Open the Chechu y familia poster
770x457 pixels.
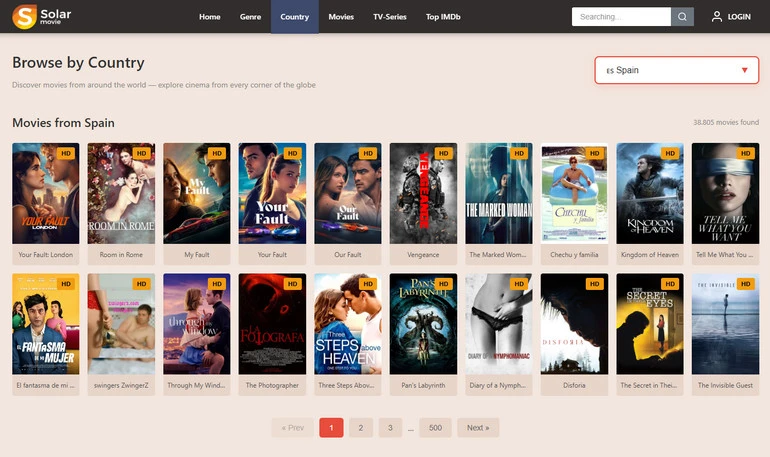[x=575, y=193]
